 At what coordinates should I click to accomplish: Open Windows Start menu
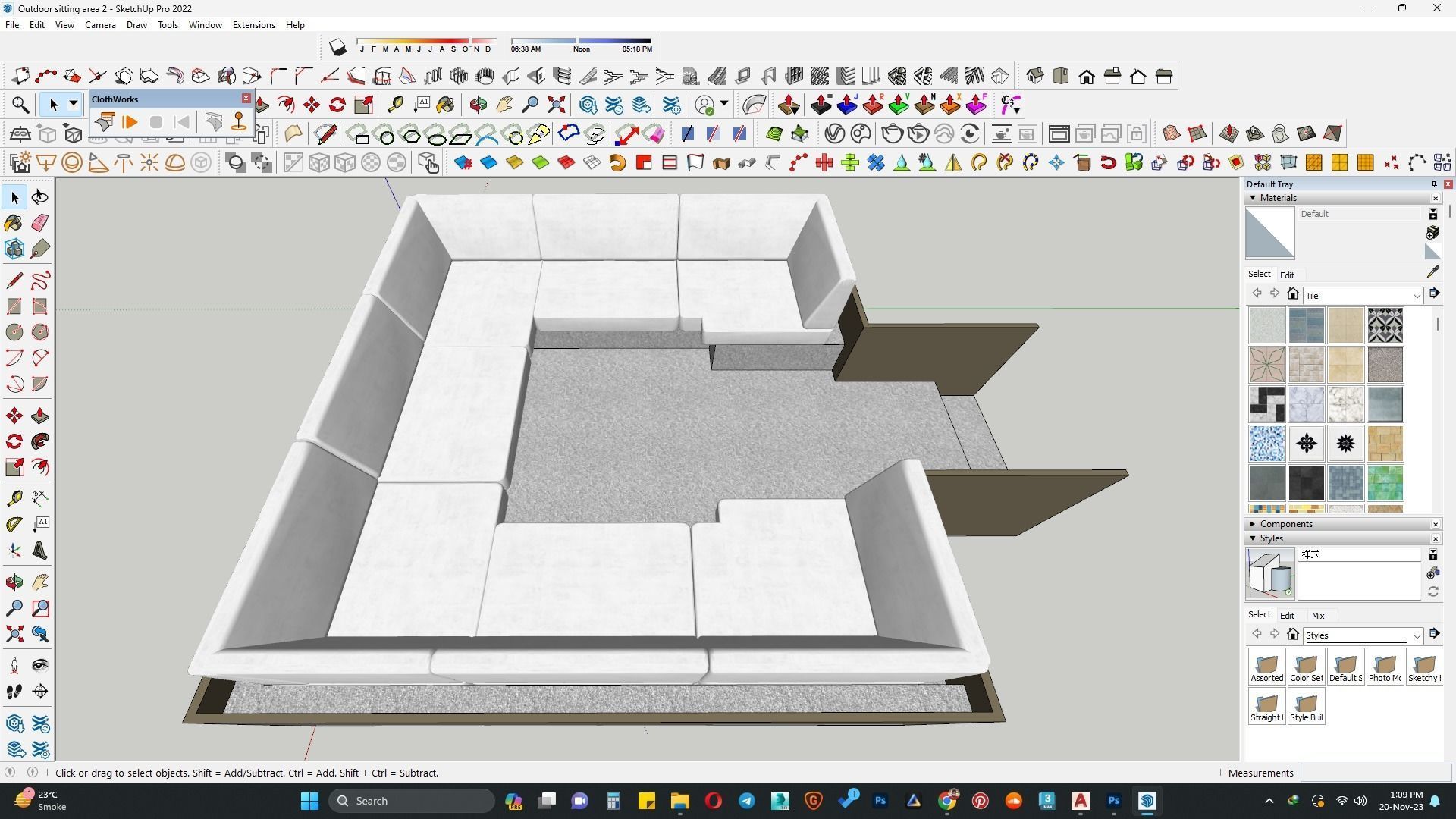[x=309, y=801]
